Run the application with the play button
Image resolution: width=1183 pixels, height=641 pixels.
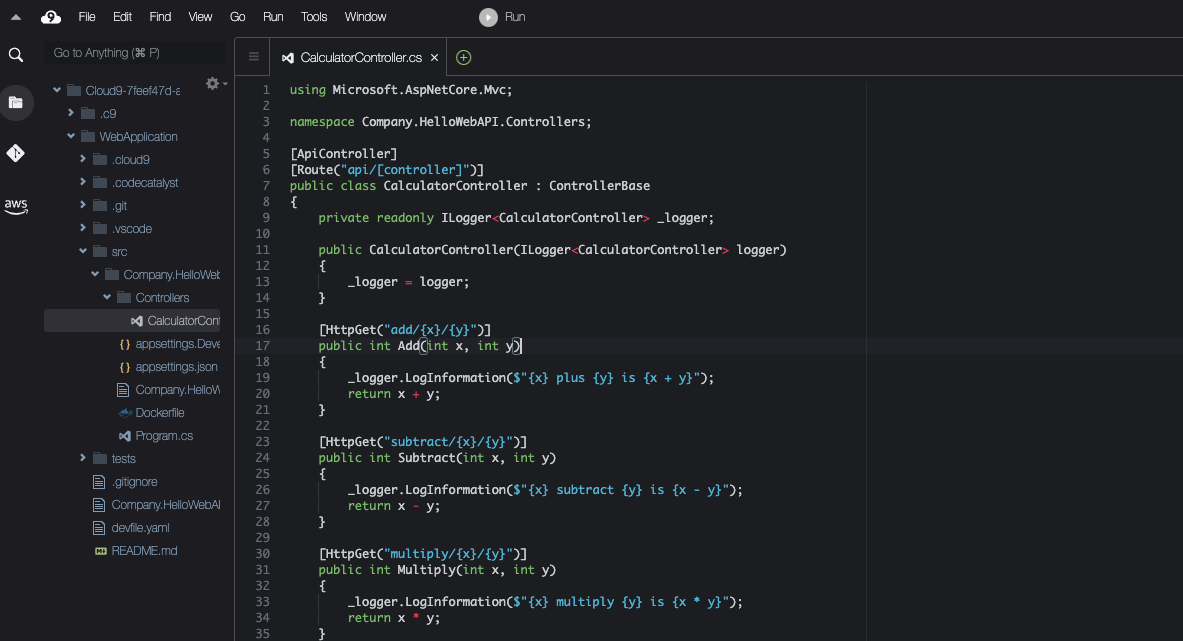(486, 16)
